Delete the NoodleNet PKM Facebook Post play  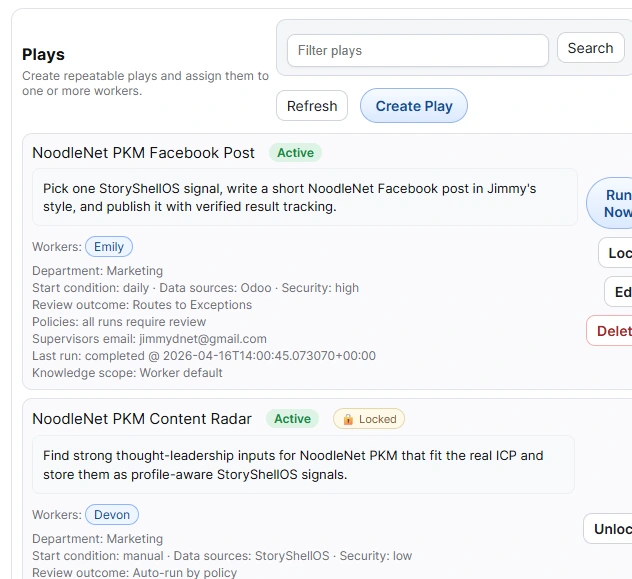[x=611, y=331]
